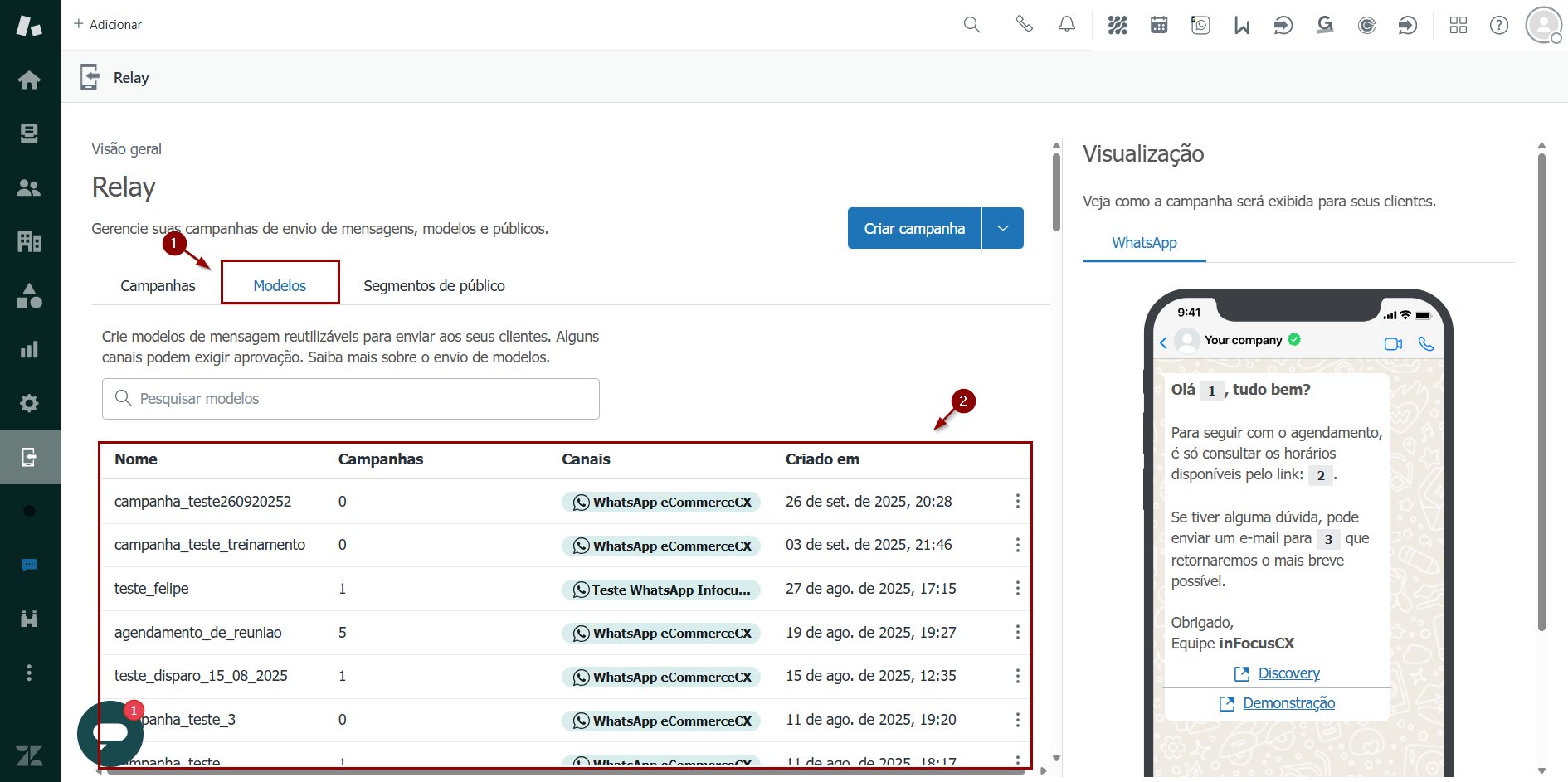Click the Pesquisar modelos search field

click(x=351, y=399)
